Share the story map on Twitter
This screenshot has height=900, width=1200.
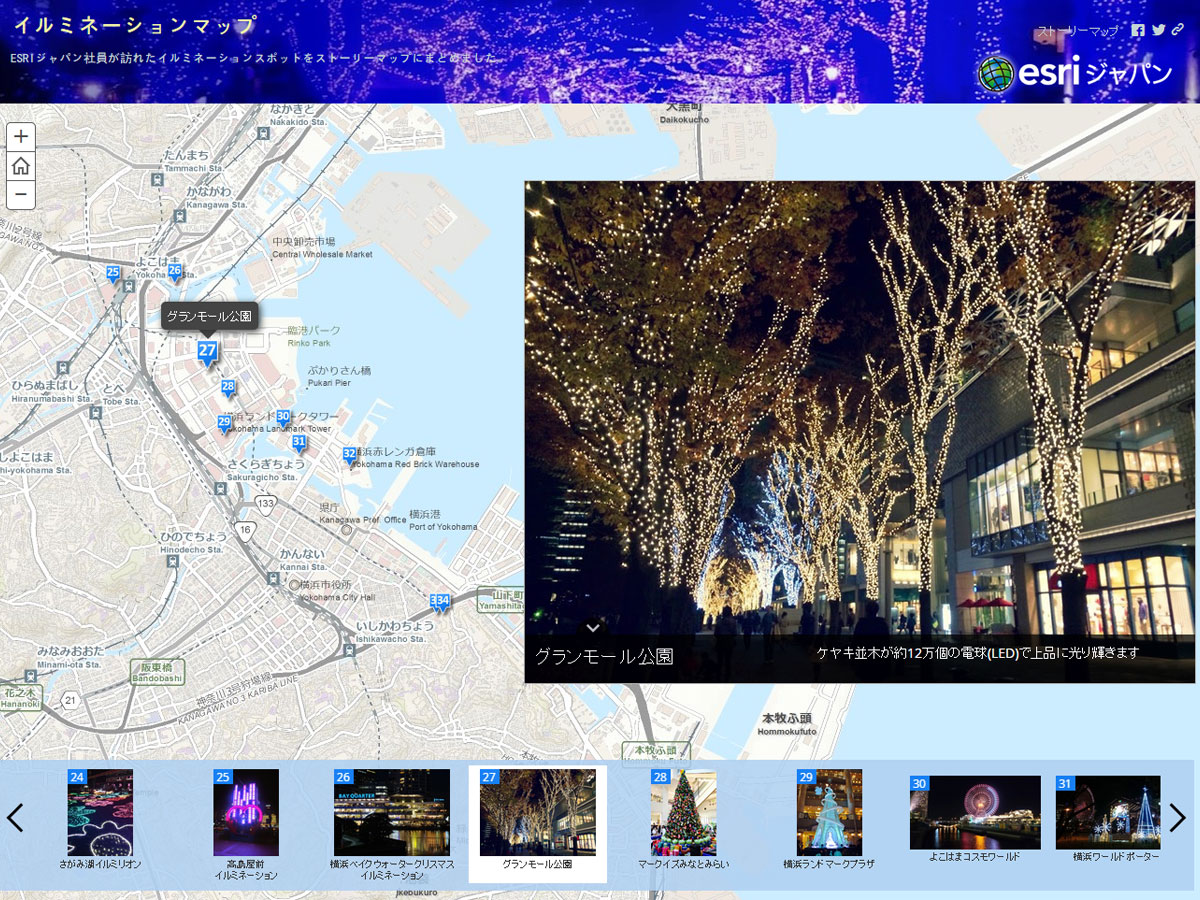tap(1159, 30)
